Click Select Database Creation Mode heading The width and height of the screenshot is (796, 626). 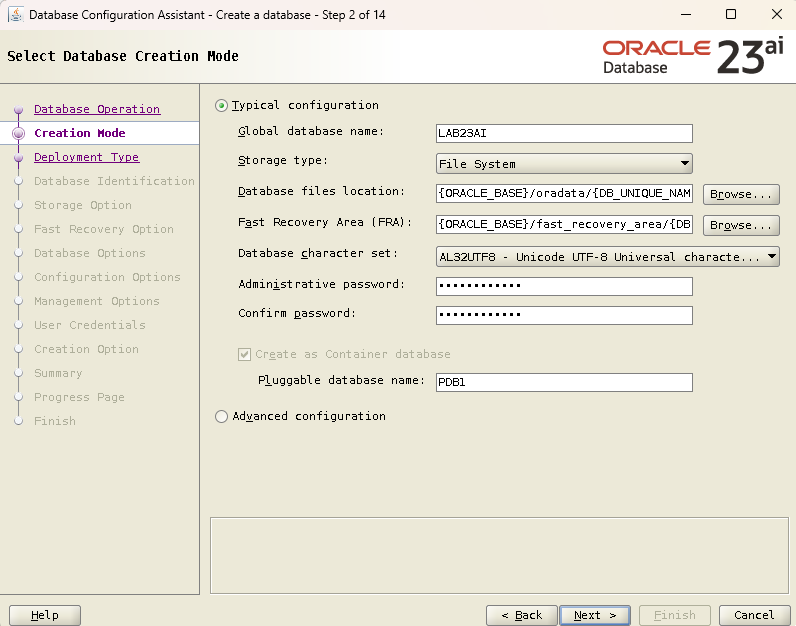pyautogui.click(x=123, y=56)
